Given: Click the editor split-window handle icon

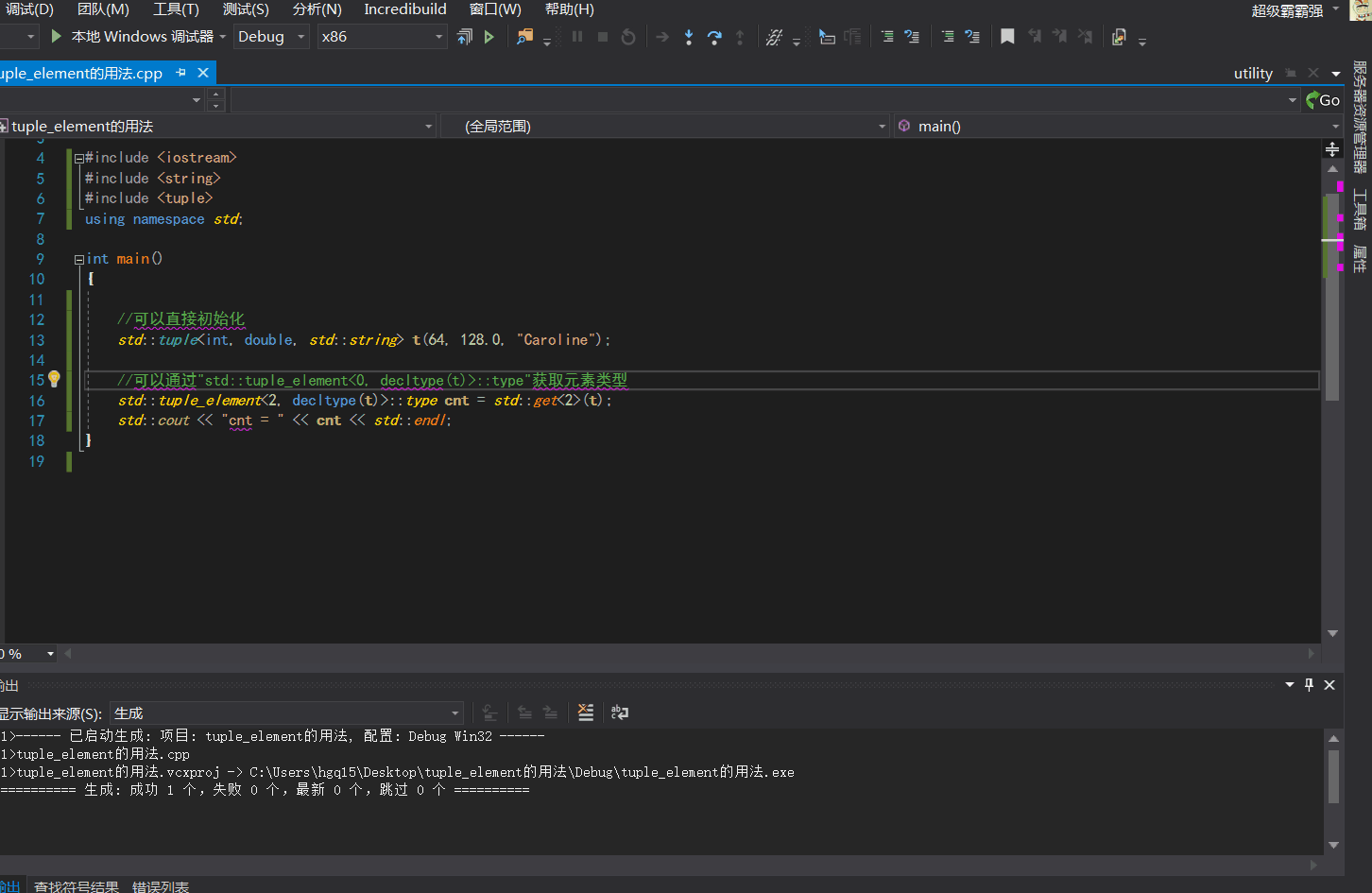Looking at the screenshot, I should (1332, 149).
